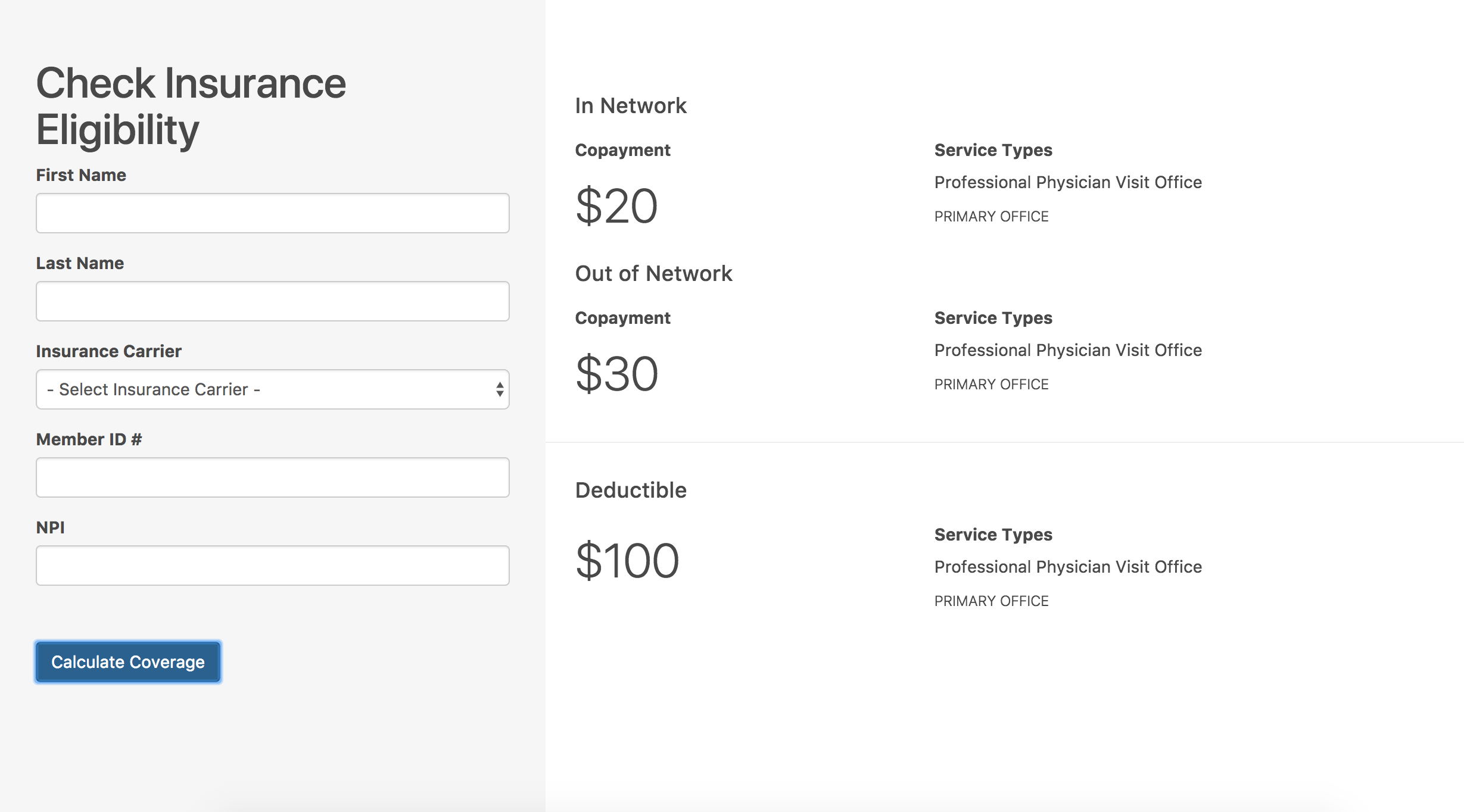Select the $20 in-network copayment amount

click(x=616, y=206)
